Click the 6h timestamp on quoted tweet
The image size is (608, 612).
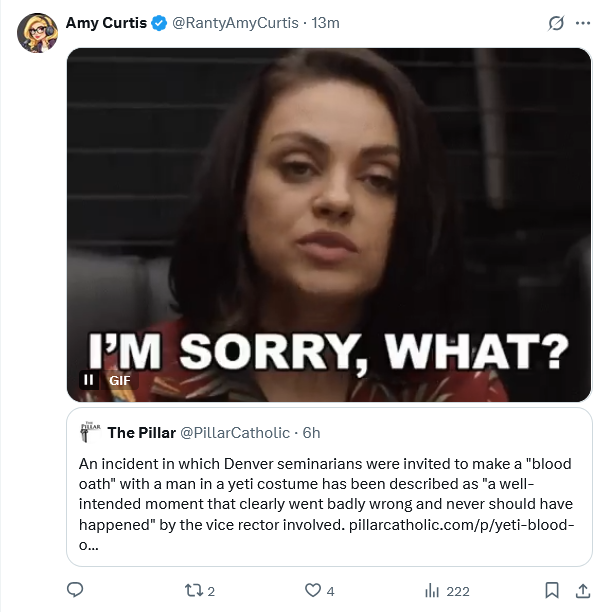[311, 432]
